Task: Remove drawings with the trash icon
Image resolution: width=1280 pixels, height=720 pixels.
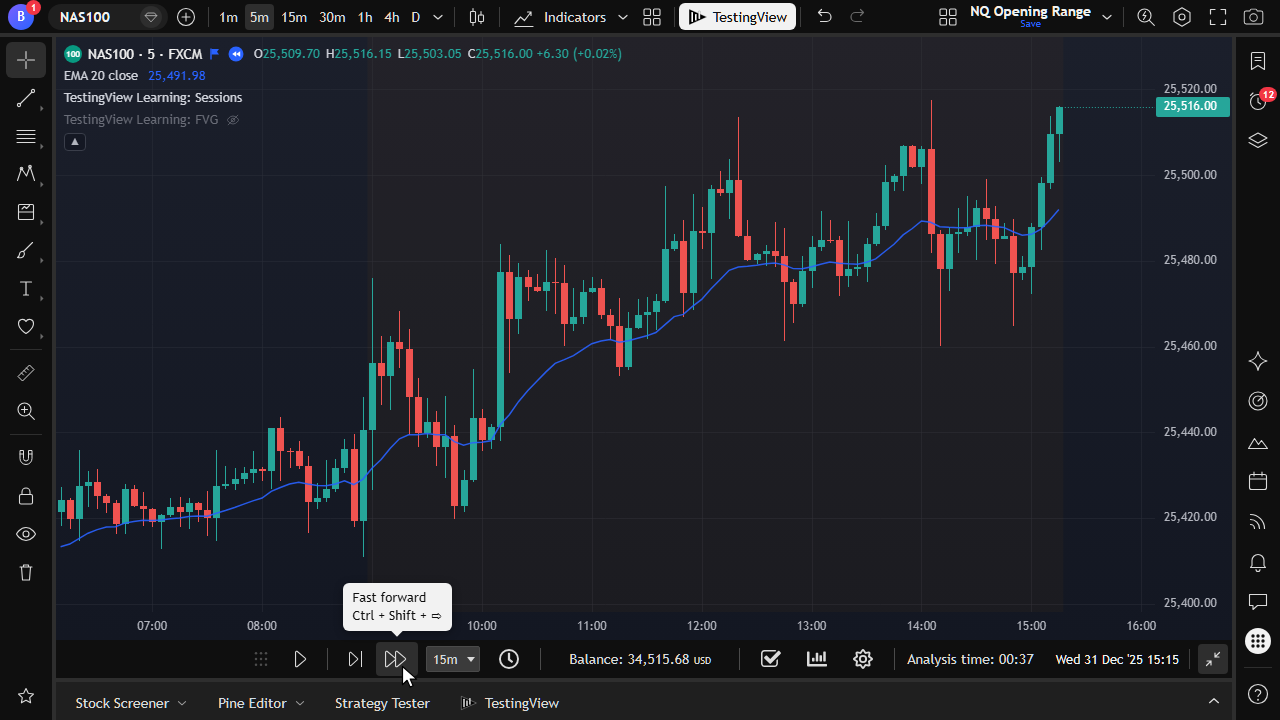Action: (26, 572)
